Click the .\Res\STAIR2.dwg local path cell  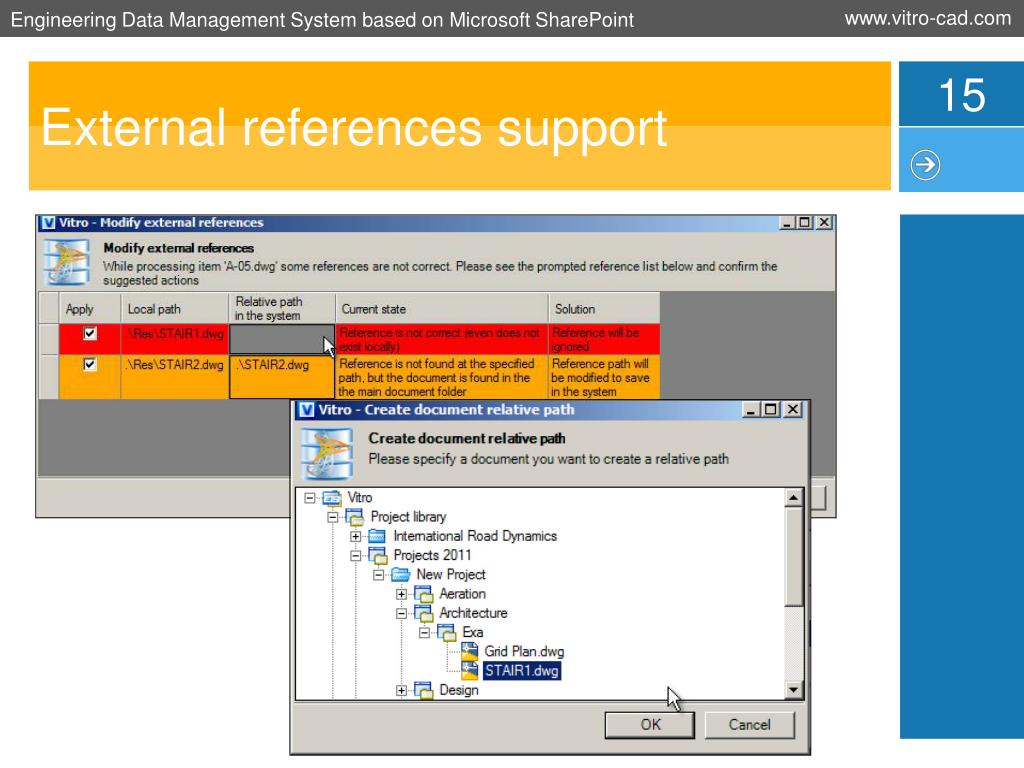[x=174, y=377]
